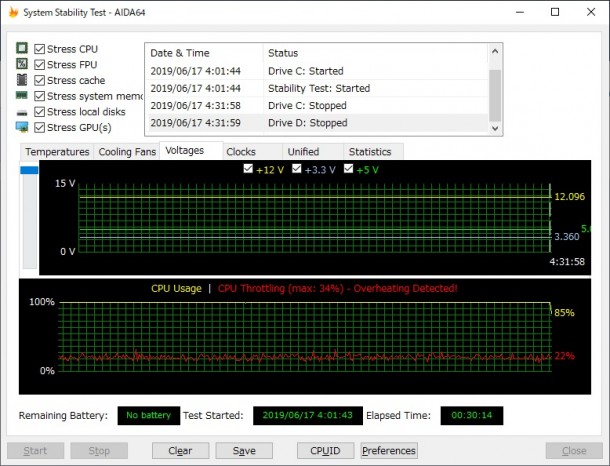The width and height of the screenshot is (610, 466).
Task: Click the FPU icon beside Stress FPU
Action: click(22, 64)
